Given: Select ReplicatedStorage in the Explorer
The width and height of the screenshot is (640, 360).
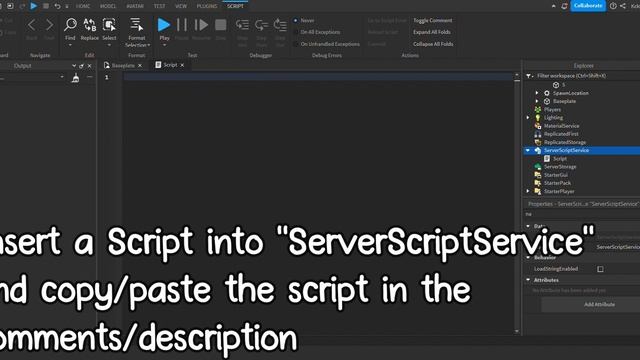Looking at the screenshot, I should [x=565, y=142].
